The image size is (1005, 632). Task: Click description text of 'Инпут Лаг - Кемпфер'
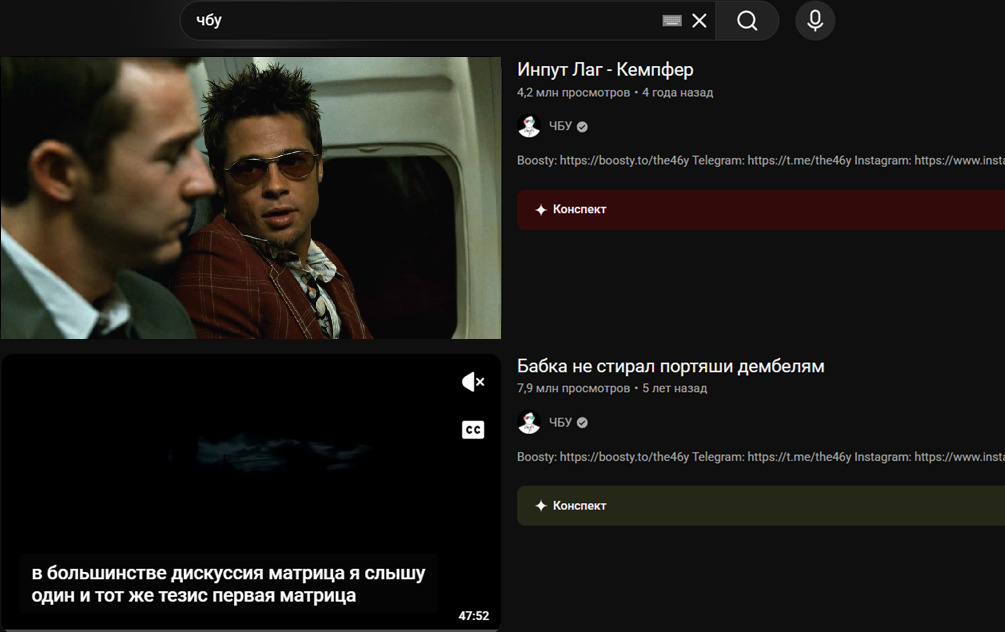761,160
